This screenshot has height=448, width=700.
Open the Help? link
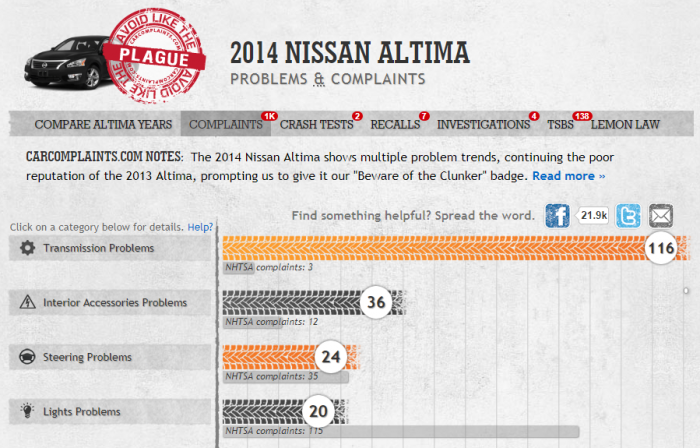click(200, 227)
